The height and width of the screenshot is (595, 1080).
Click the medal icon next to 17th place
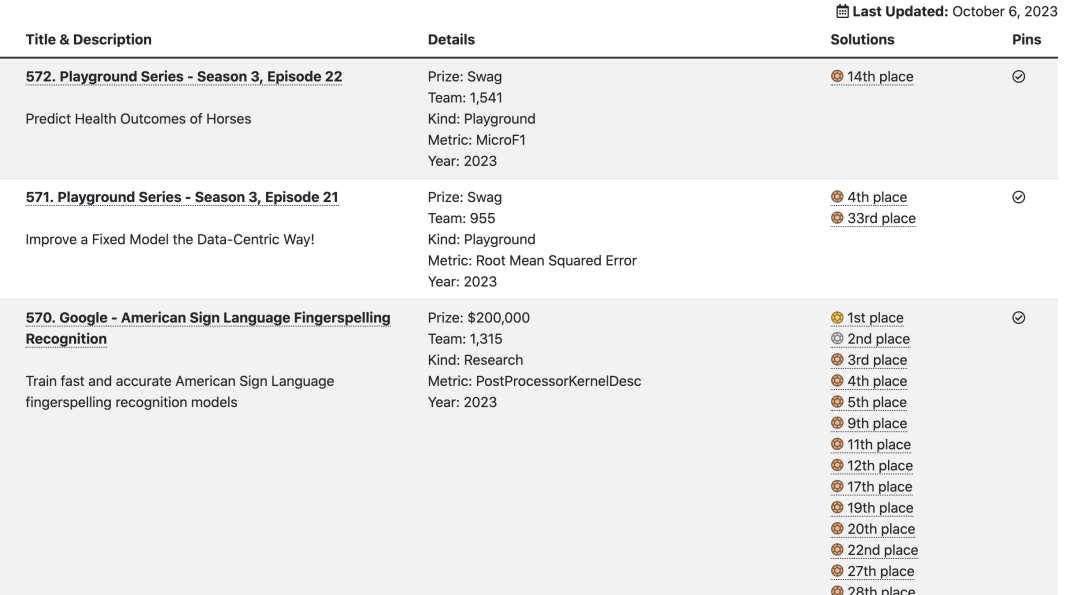click(837, 487)
